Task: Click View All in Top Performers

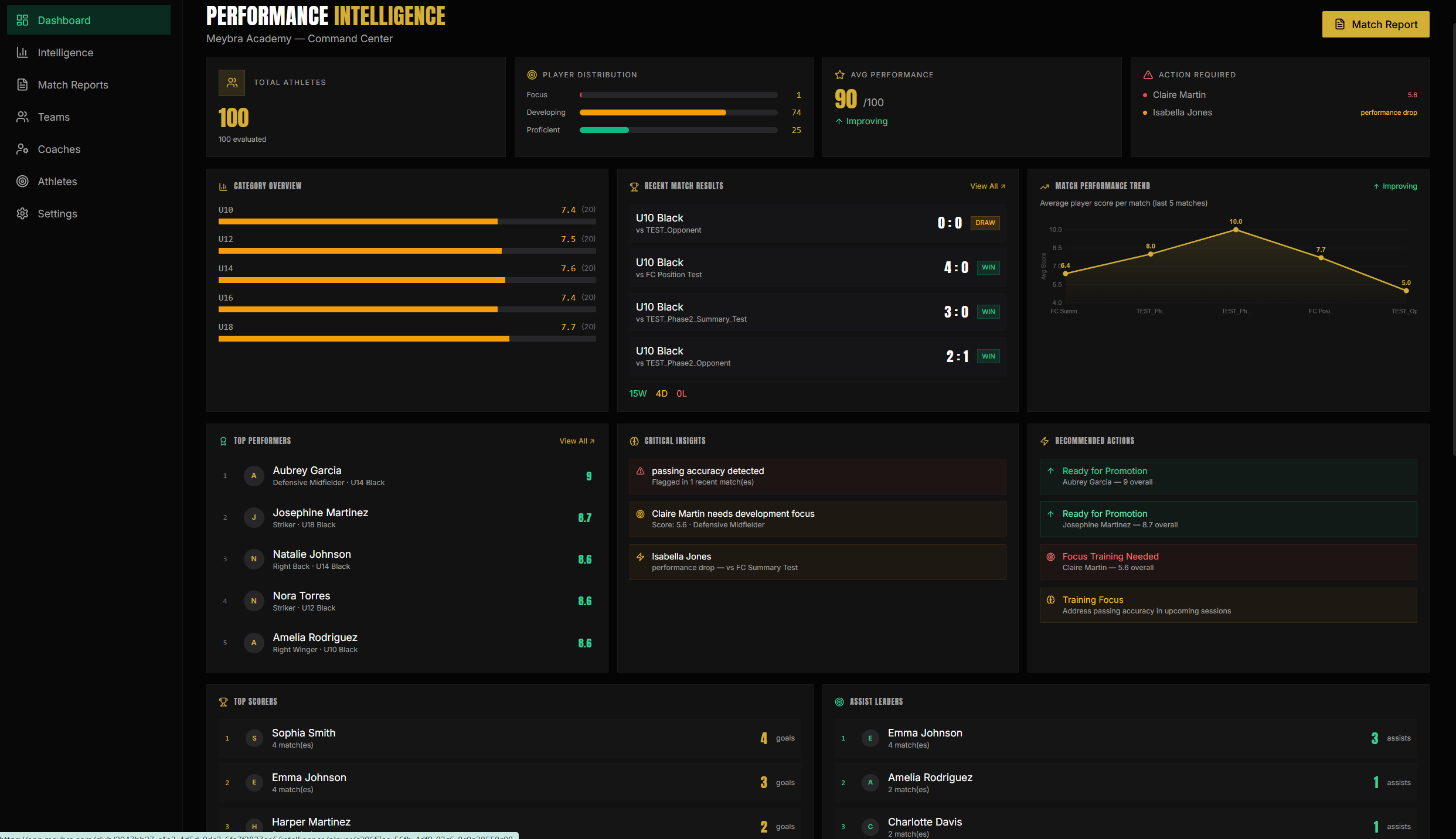Action: coord(577,441)
